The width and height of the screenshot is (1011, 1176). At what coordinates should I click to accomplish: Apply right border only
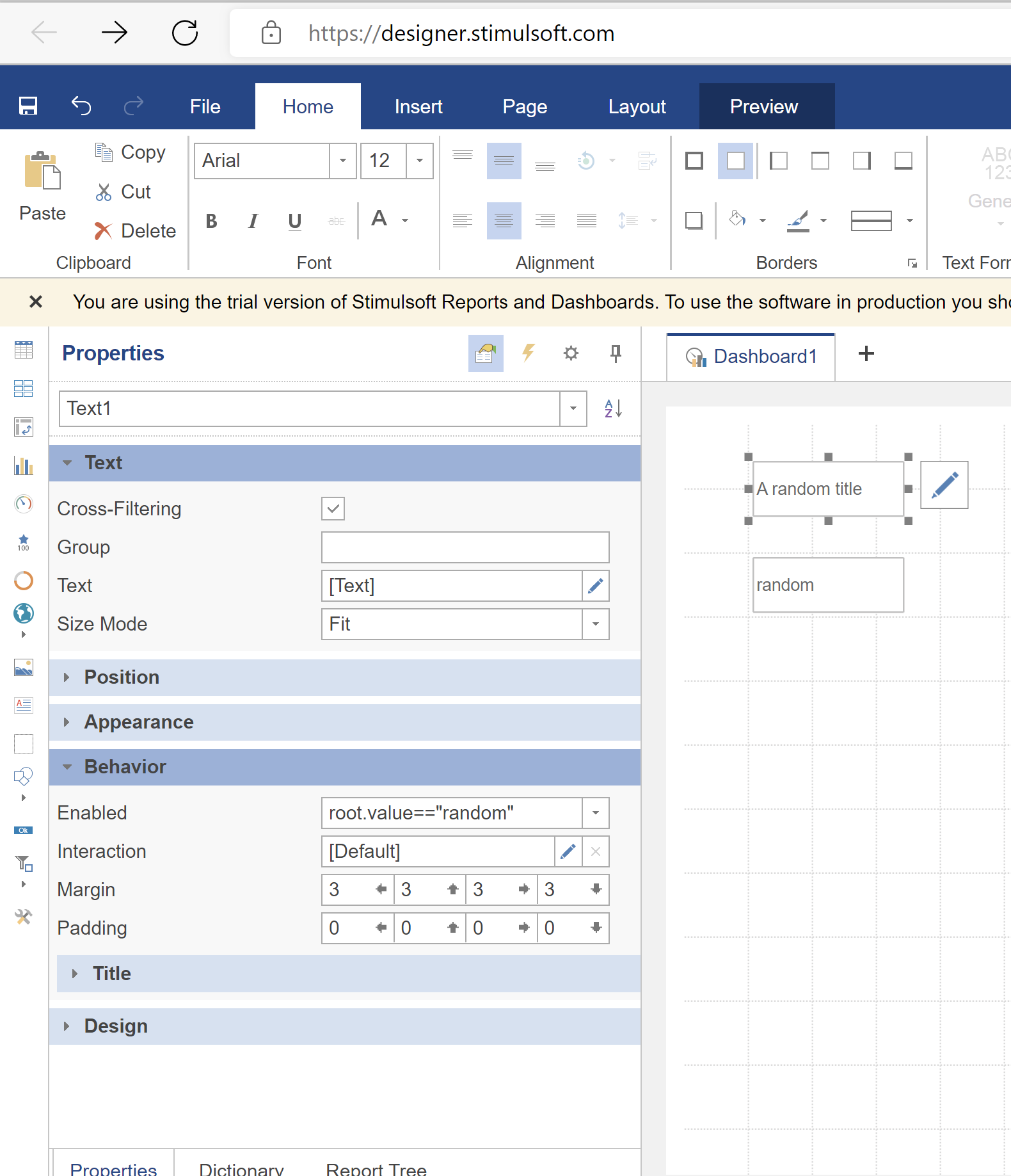(862, 161)
